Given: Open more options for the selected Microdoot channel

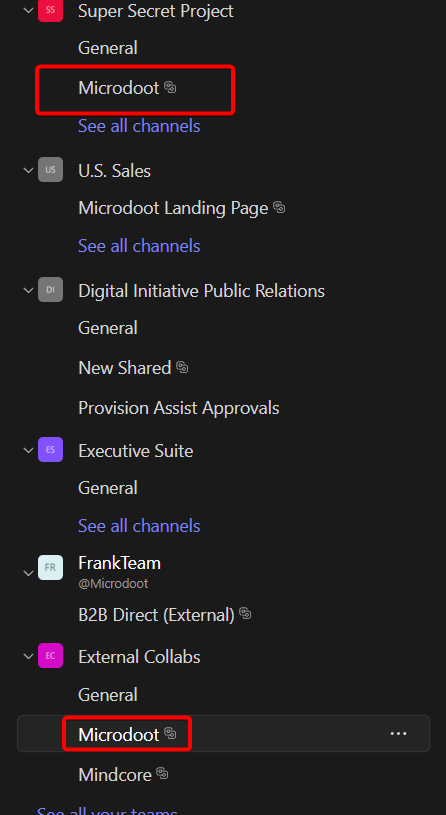Looking at the screenshot, I should coord(398,734).
